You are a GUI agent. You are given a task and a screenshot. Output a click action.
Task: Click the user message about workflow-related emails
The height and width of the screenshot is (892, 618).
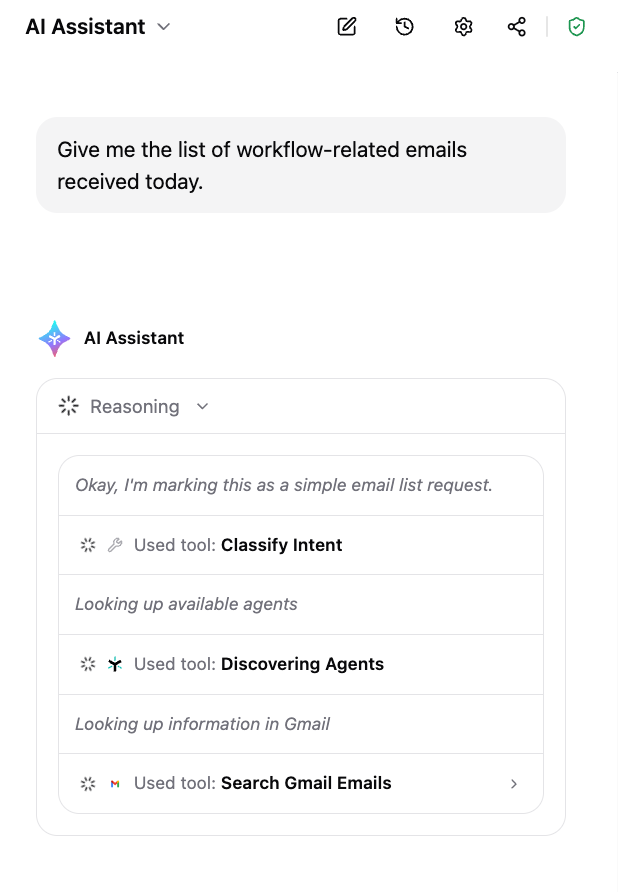pyautogui.click(x=301, y=166)
